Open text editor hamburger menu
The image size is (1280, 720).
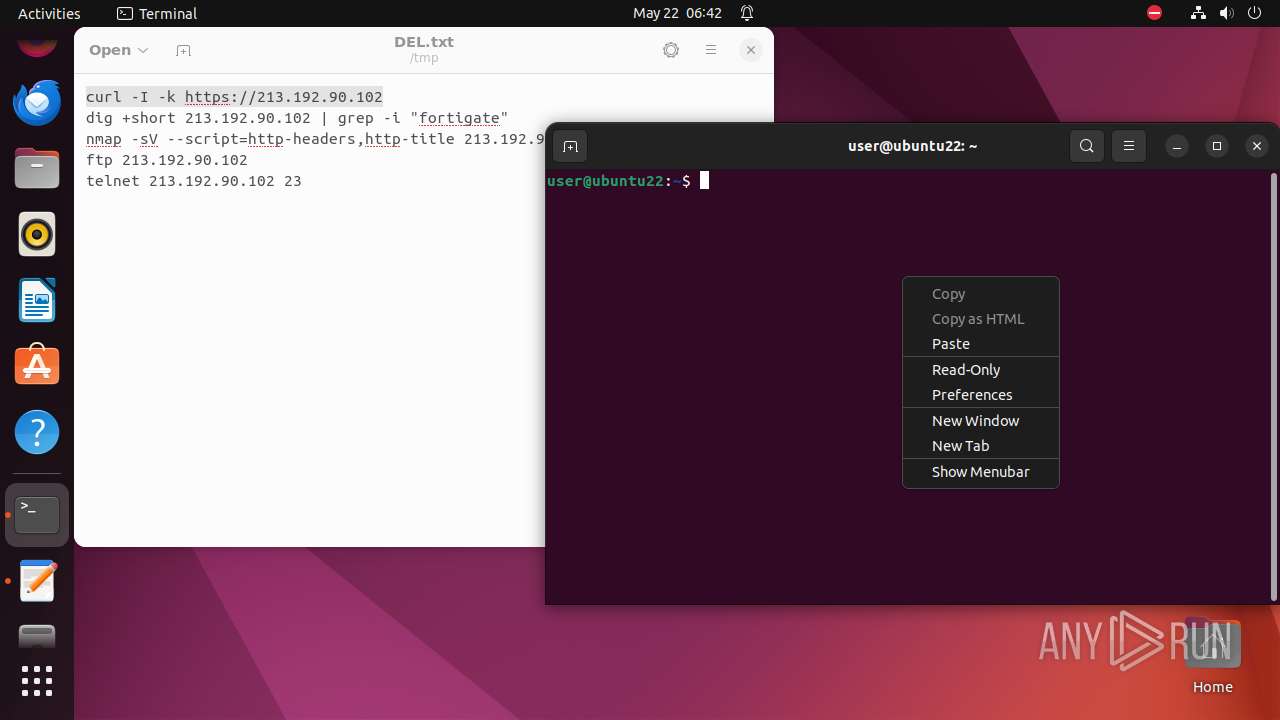(711, 50)
